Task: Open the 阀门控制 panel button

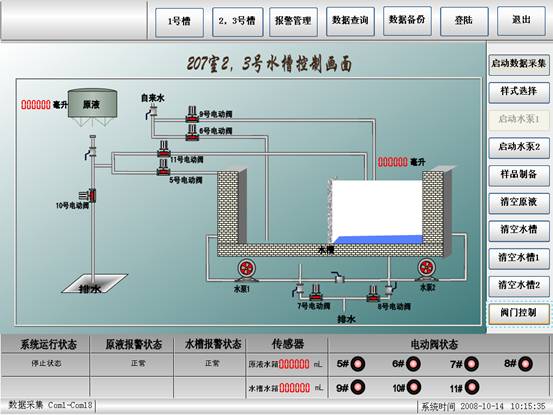Action: pyautogui.click(x=519, y=313)
